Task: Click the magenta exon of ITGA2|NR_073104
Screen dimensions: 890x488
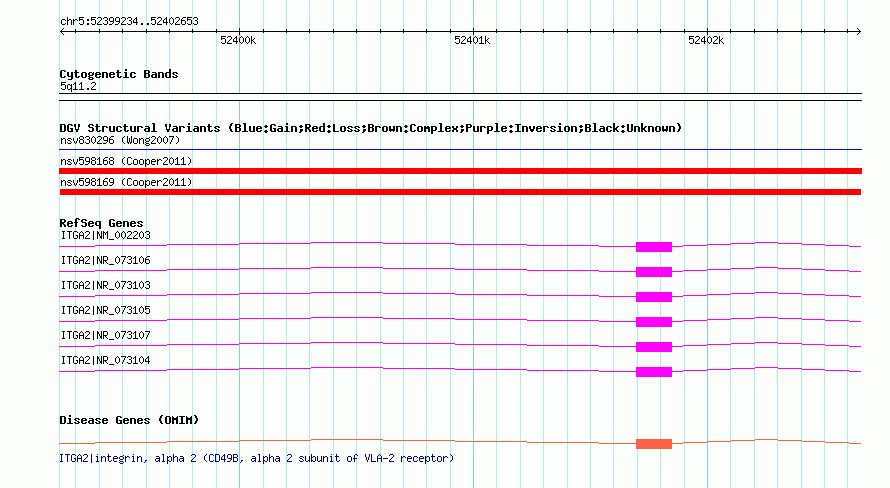Action: click(654, 372)
